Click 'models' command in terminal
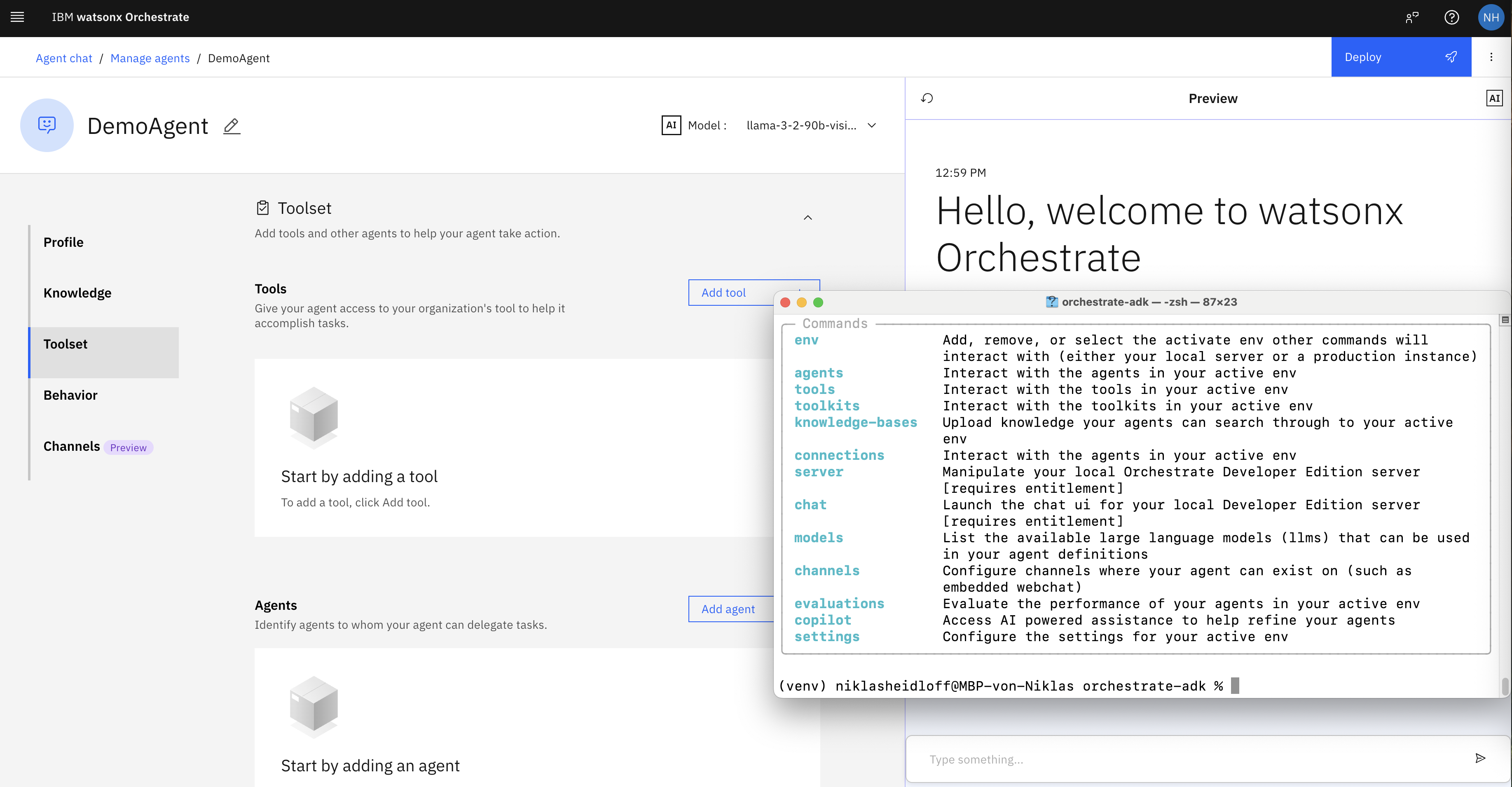1512x787 pixels. coord(818,538)
